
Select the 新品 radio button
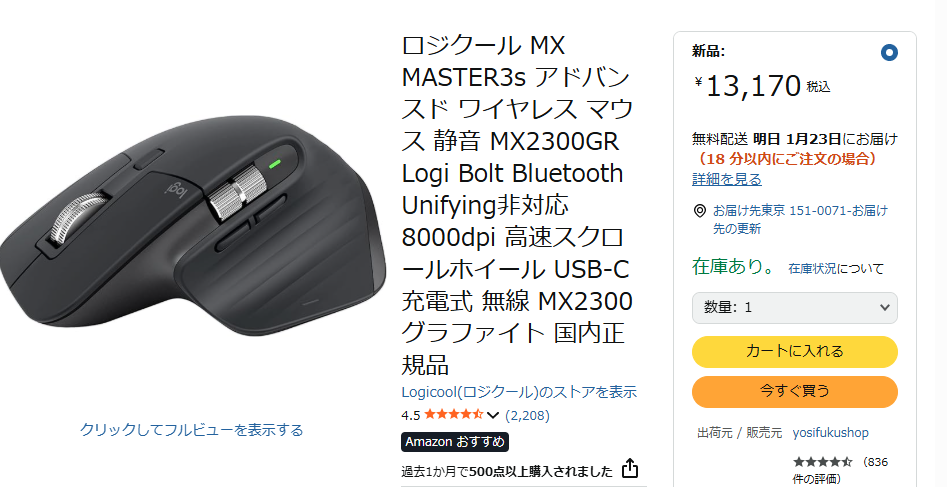pyautogui.click(x=889, y=53)
